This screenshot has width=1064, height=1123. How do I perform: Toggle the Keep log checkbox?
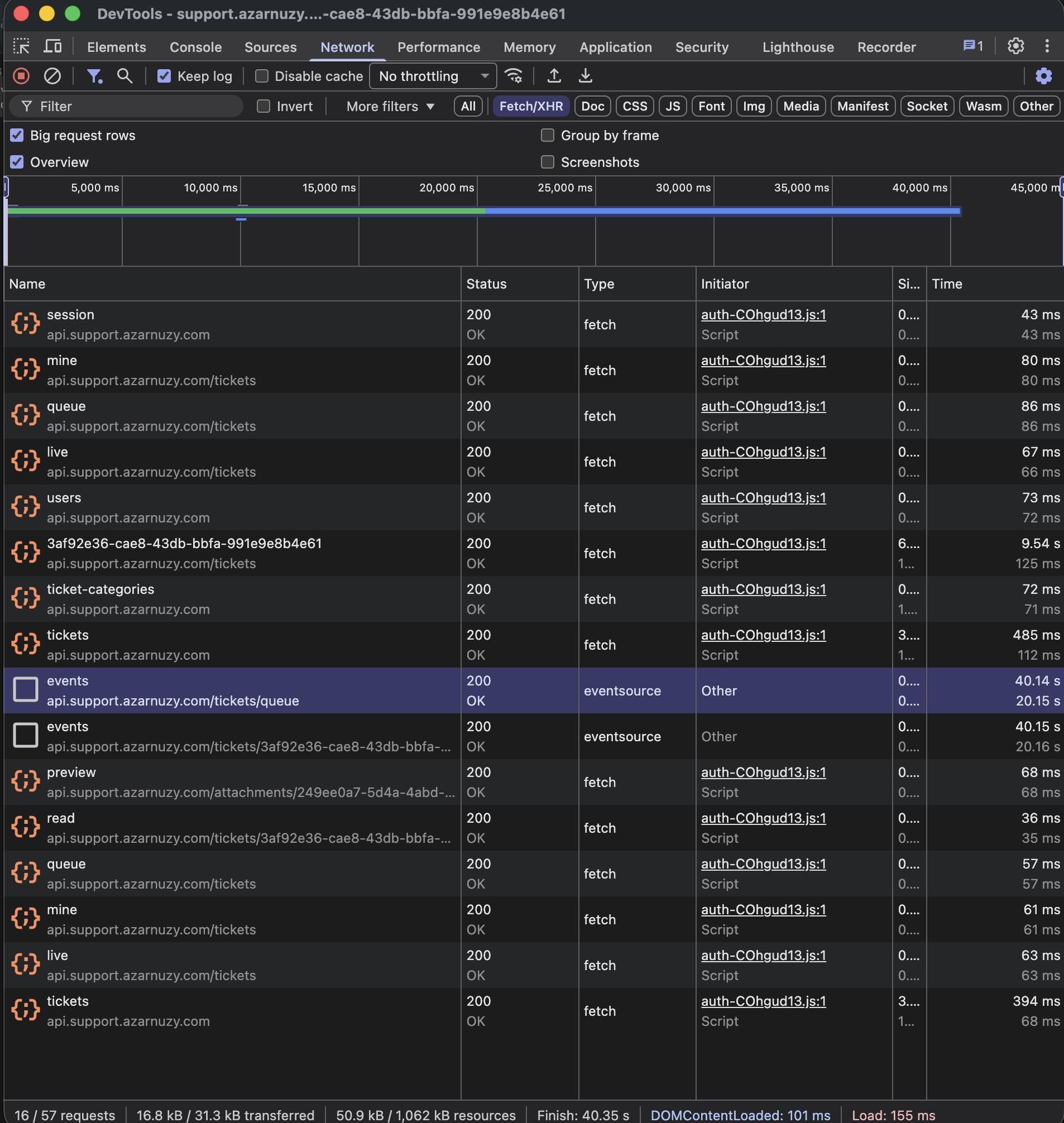(164, 76)
